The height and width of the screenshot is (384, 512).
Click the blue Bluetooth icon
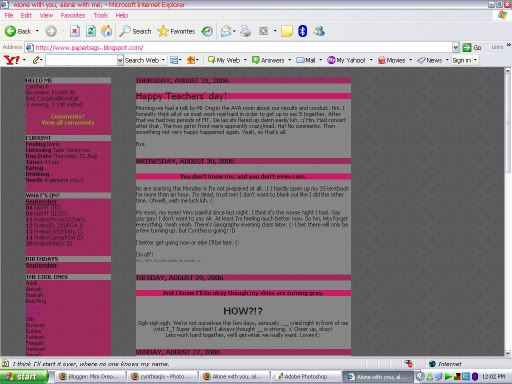302,31
